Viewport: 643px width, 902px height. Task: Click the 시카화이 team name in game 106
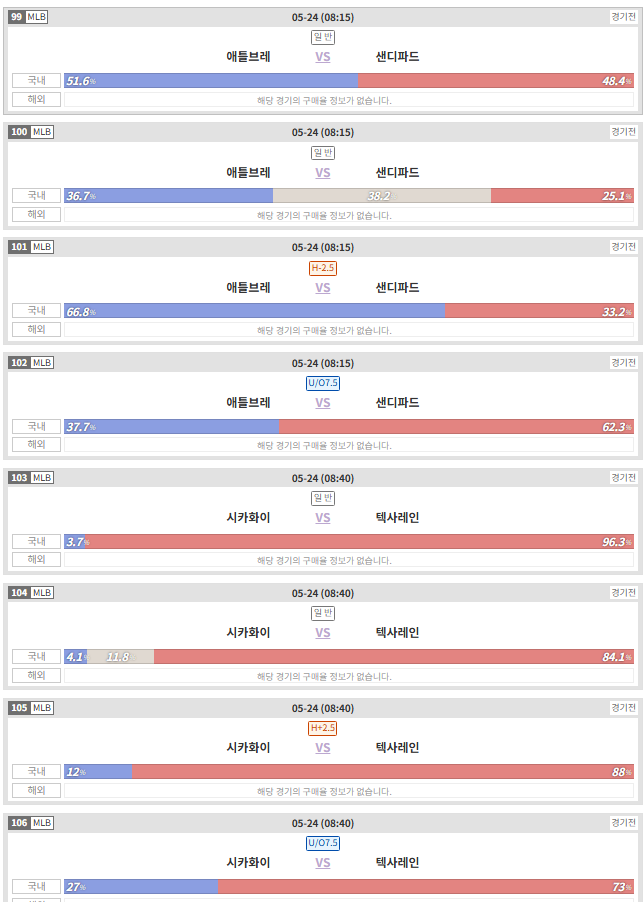pyautogui.click(x=248, y=863)
